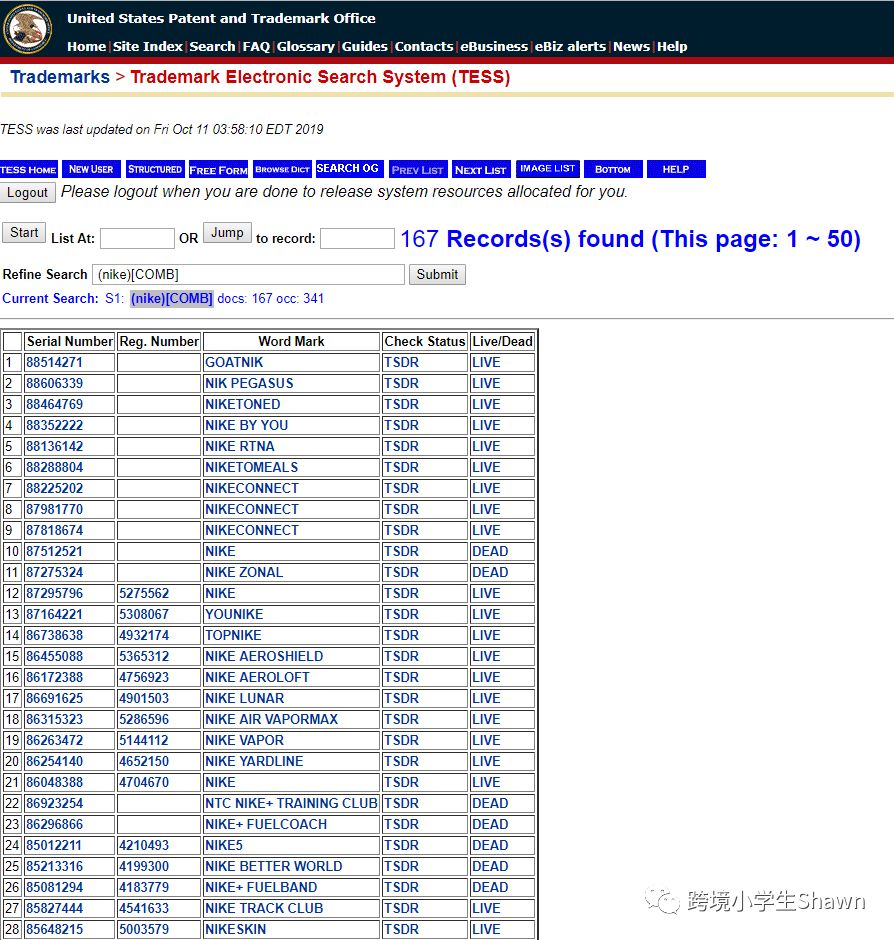
Task: Go to the Next List page
Action: tap(481, 169)
